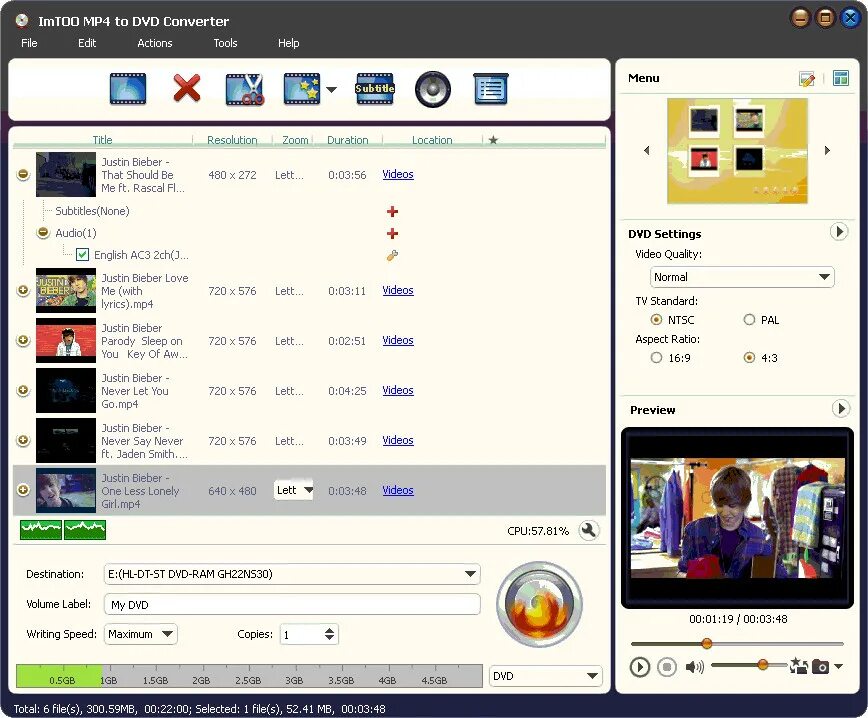868x718 pixels.
Task: Open the Lett zoom dropdown on selected row
Action: click(x=294, y=490)
